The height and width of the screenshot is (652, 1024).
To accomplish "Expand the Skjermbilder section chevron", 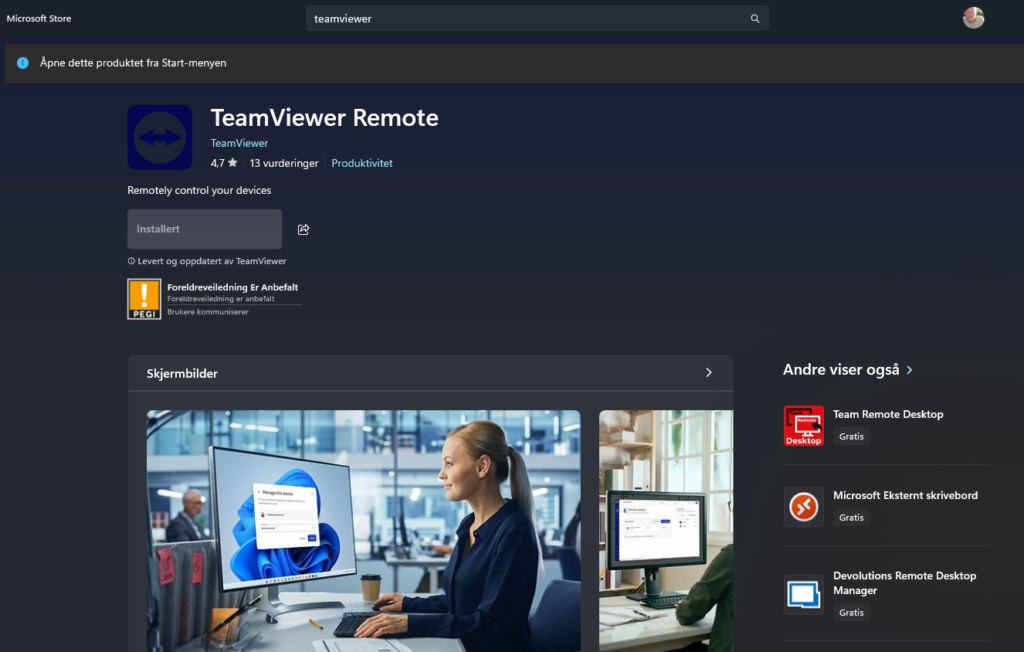I will click(708, 373).
